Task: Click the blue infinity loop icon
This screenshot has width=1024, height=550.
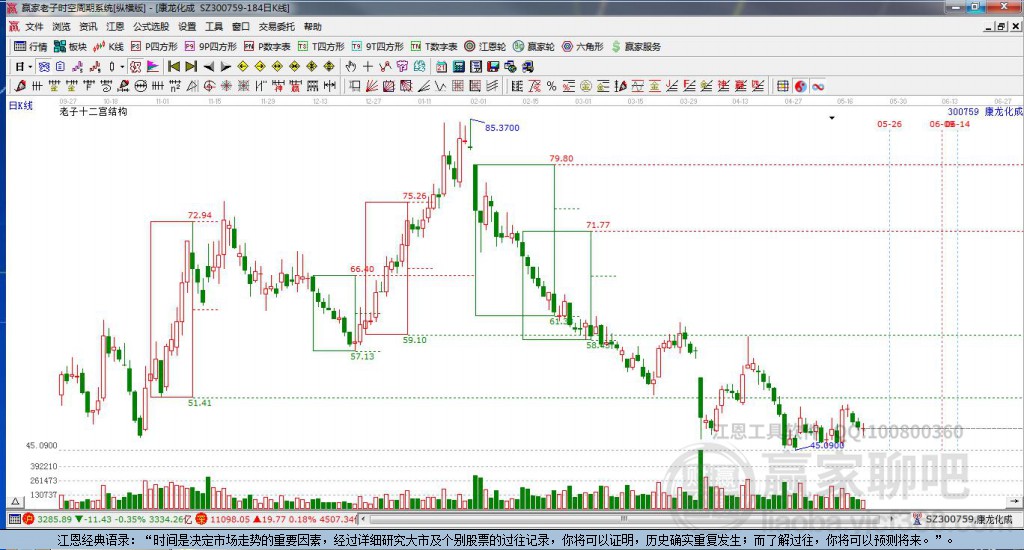Action: (x=818, y=86)
